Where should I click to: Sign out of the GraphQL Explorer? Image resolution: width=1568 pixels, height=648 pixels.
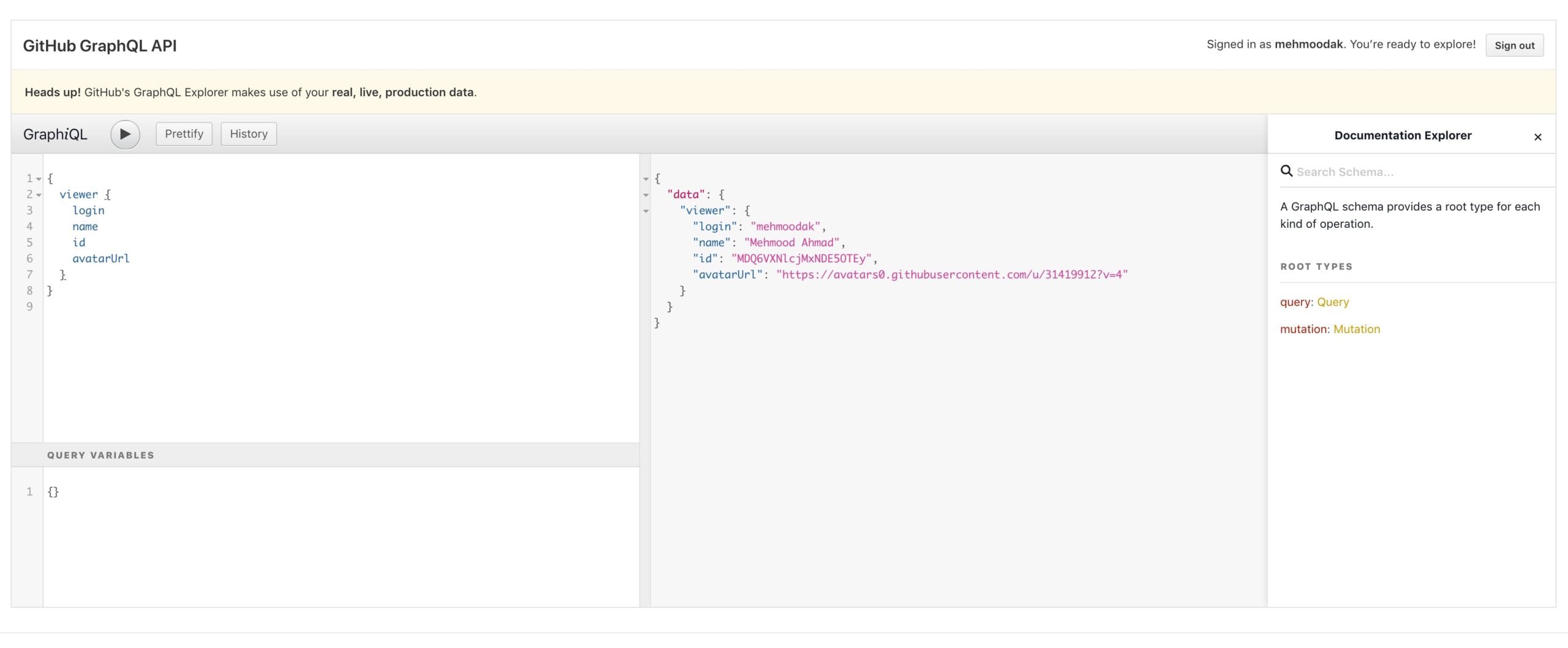(1514, 45)
